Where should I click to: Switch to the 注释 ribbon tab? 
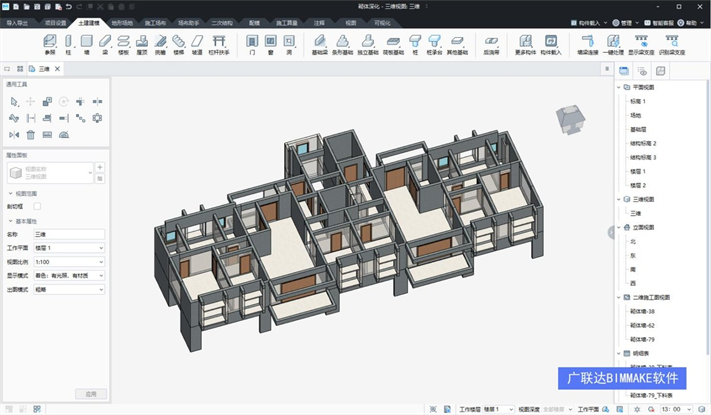click(319, 23)
